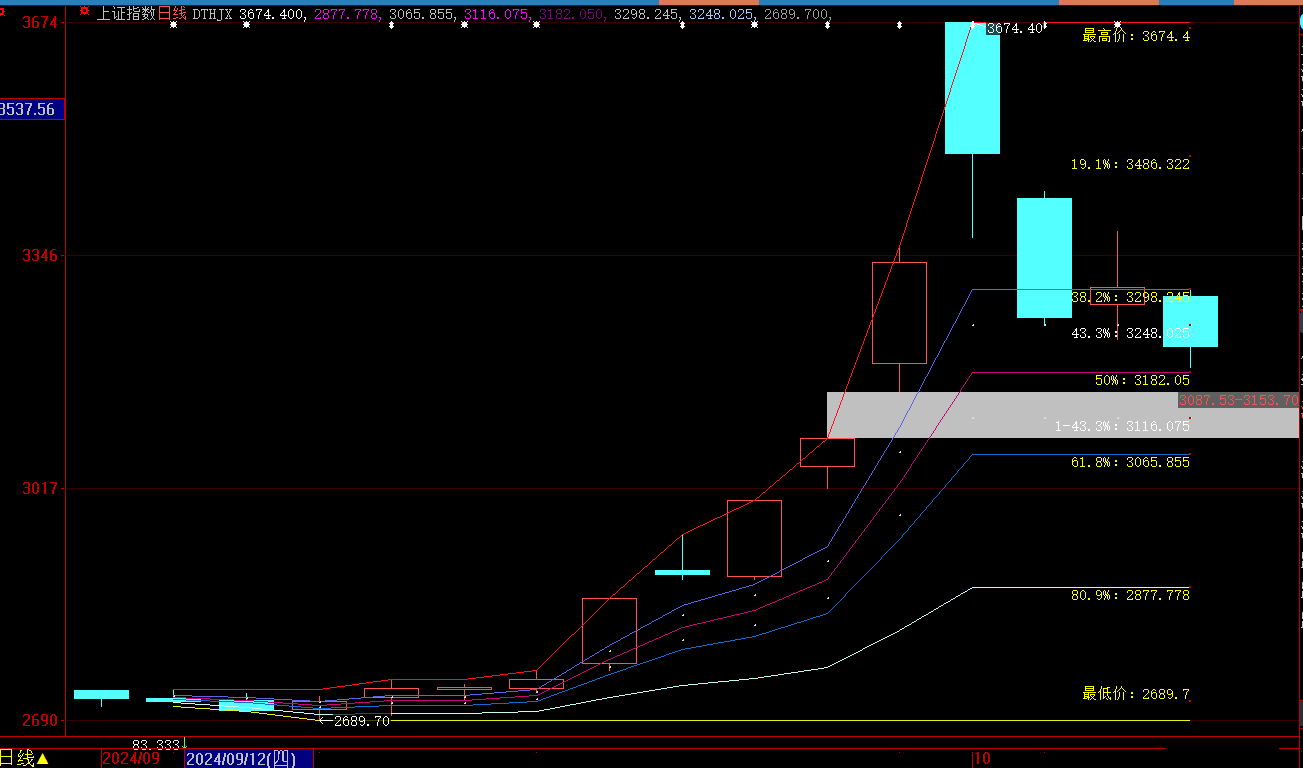Open the 日线▲ period selector at bottom-left

tap(25, 759)
